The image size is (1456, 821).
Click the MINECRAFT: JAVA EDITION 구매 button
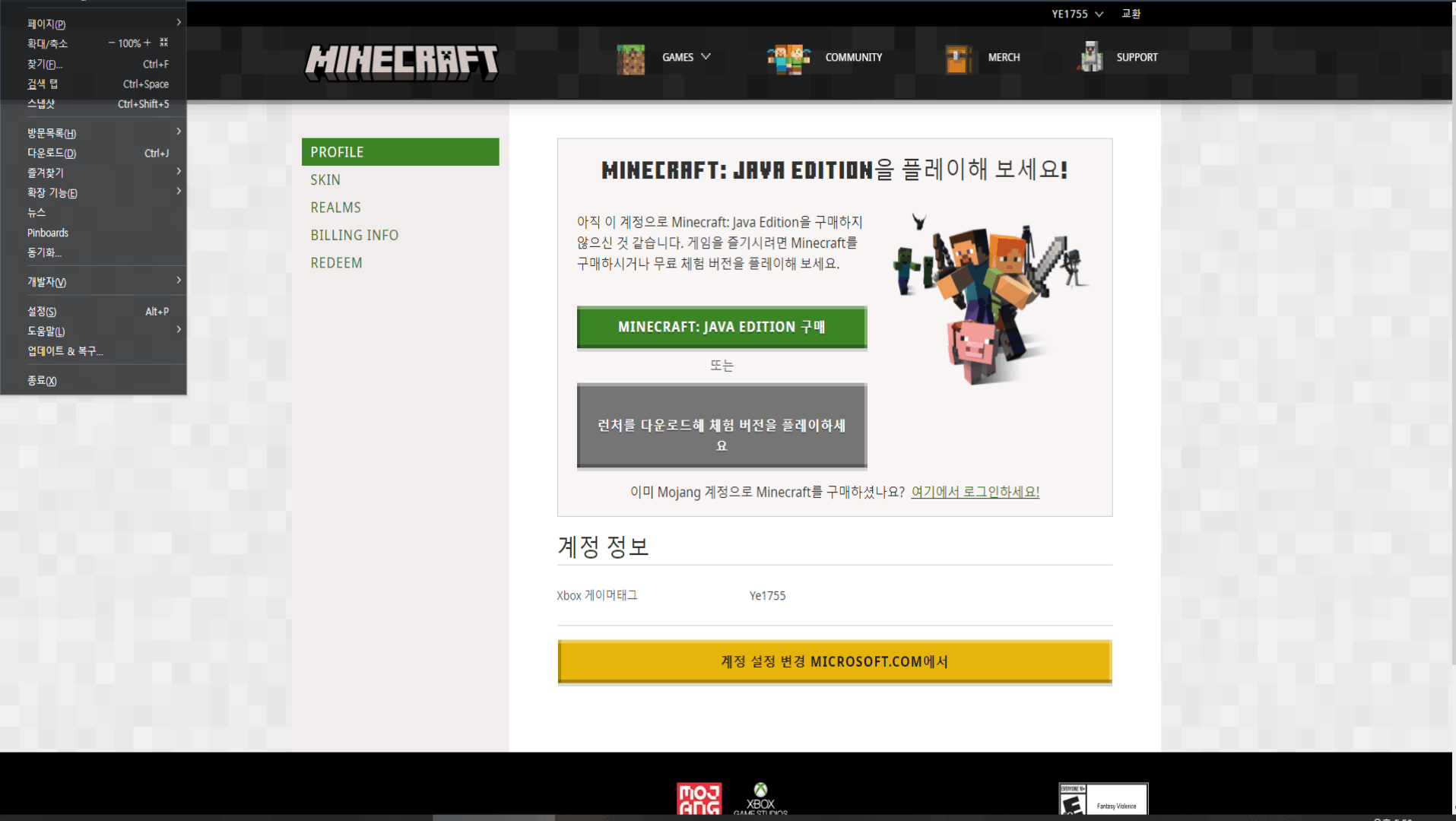[721, 327]
